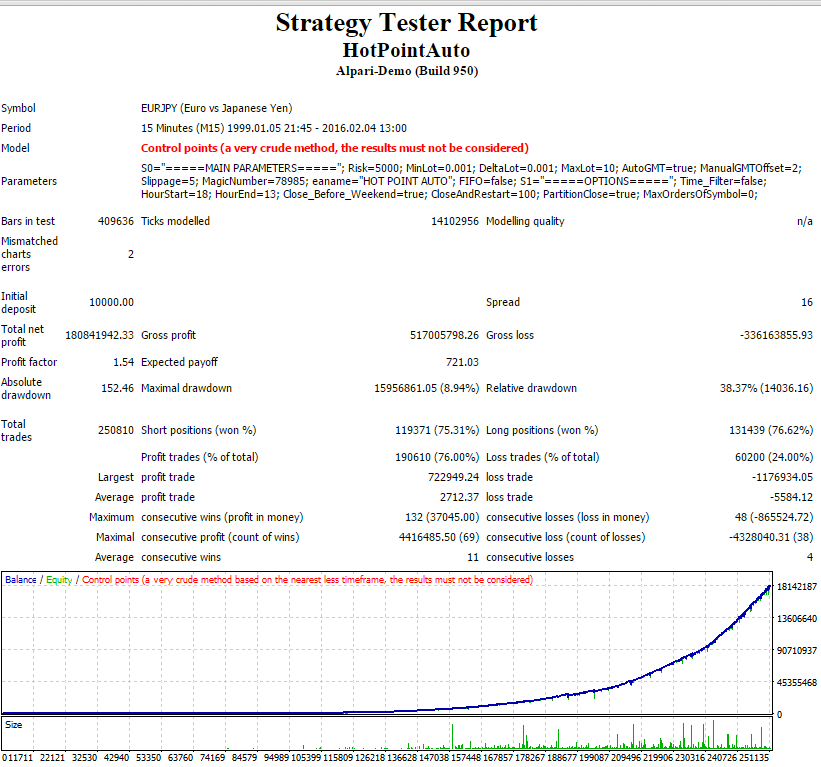Viewport: 821px width, 767px height.
Task: Click the parameter line starting 'HourStart=18'
Action: [x=449, y=194]
